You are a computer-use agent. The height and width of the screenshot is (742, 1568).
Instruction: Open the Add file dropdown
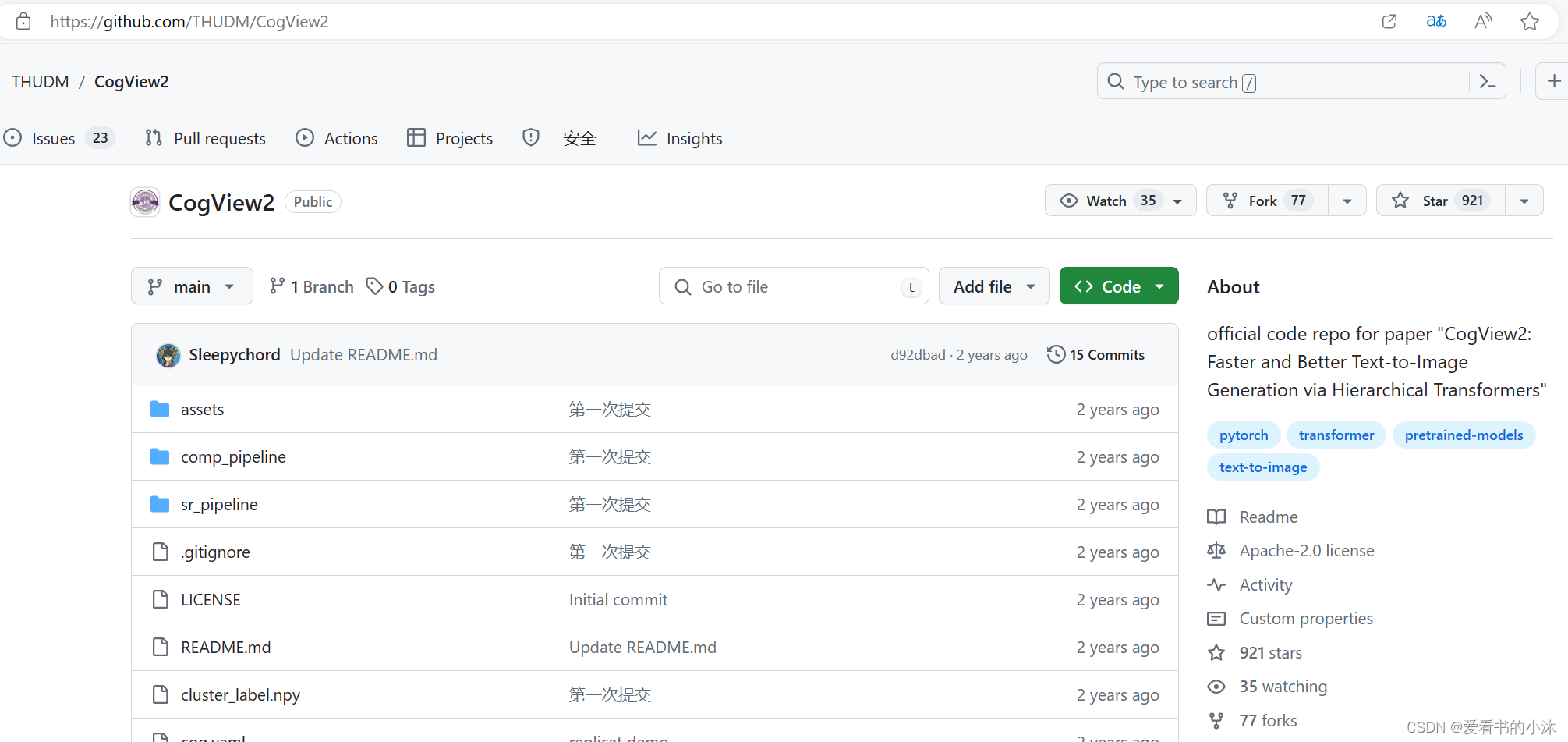click(x=994, y=286)
